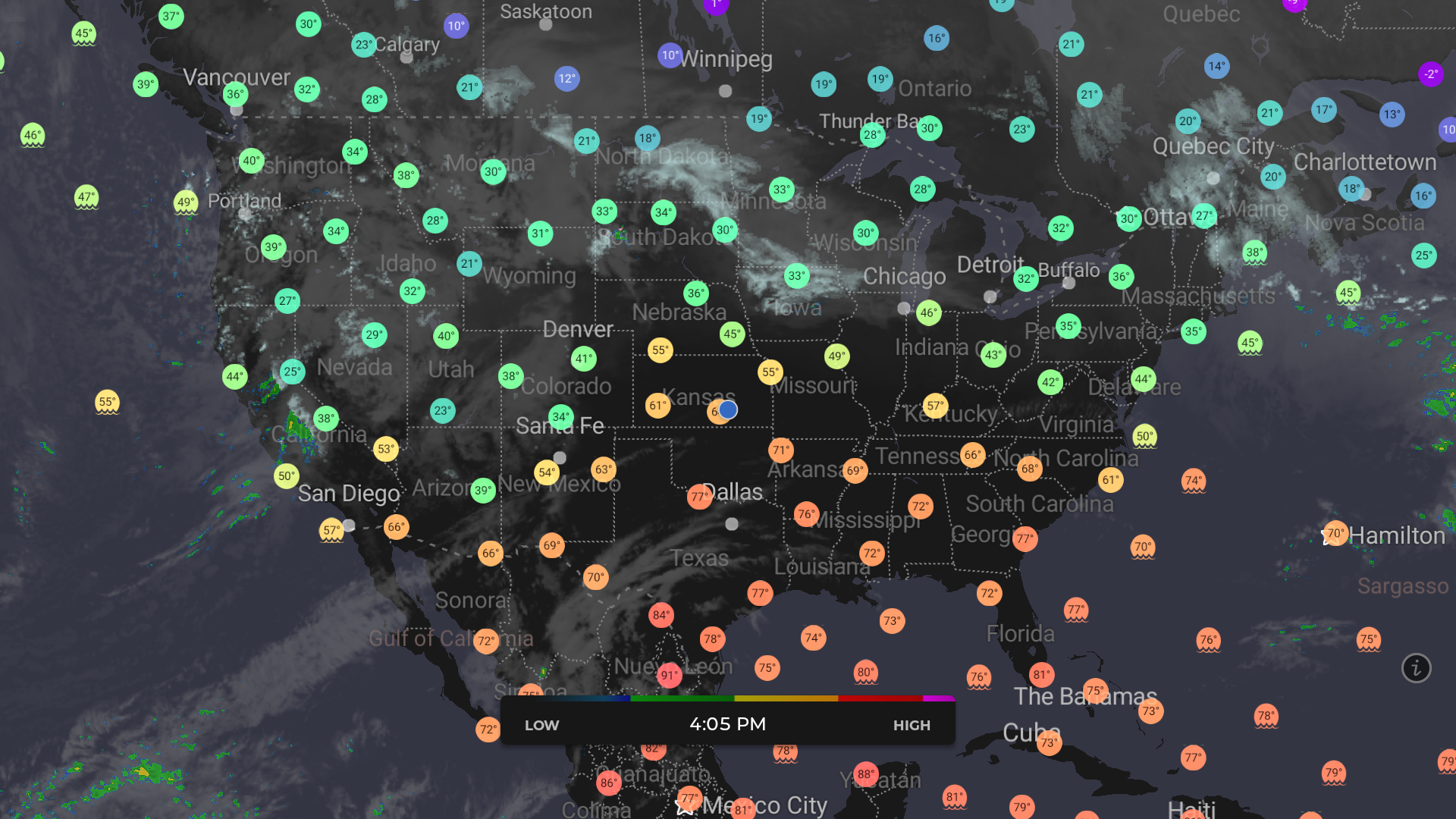Click the LOW label on the legend bar
1456x819 pixels.
click(x=542, y=725)
